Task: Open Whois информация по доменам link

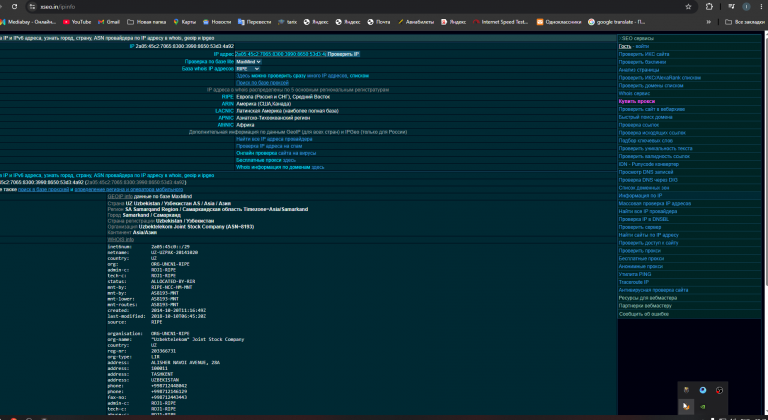Action: click(280, 167)
